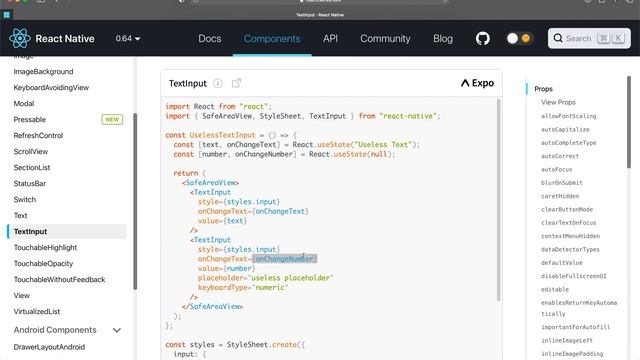This screenshot has height=360, width=640.
Task: Open SectionList in sidebar
Action: click(x=31, y=167)
